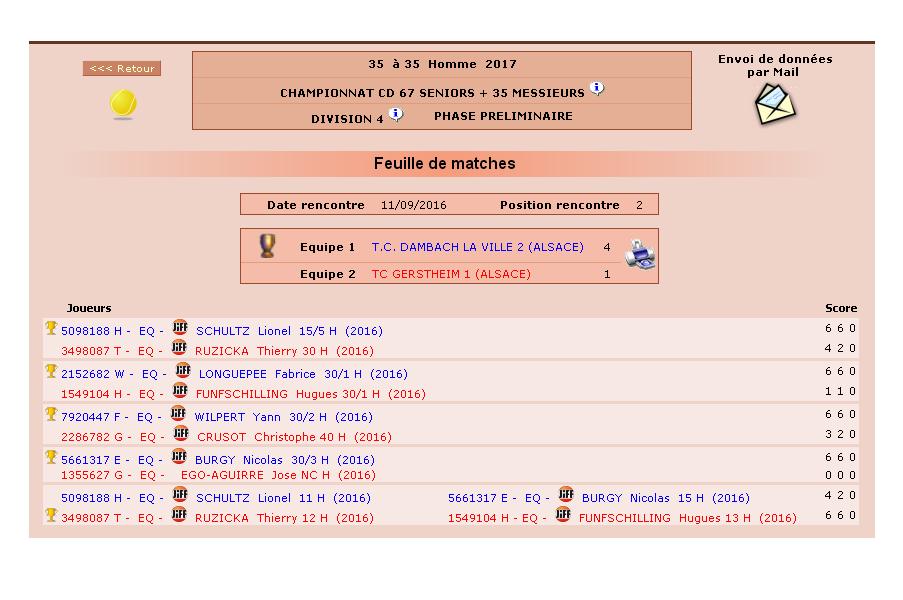Select player RUZICKA Thierry 30 H (2016)
The width and height of the screenshot is (903, 600).
pos(284,351)
